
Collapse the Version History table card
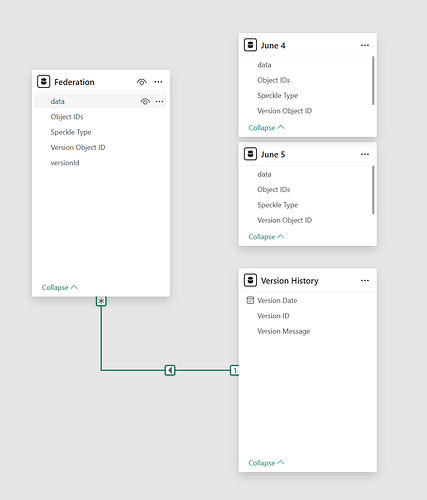[x=266, y=463]
